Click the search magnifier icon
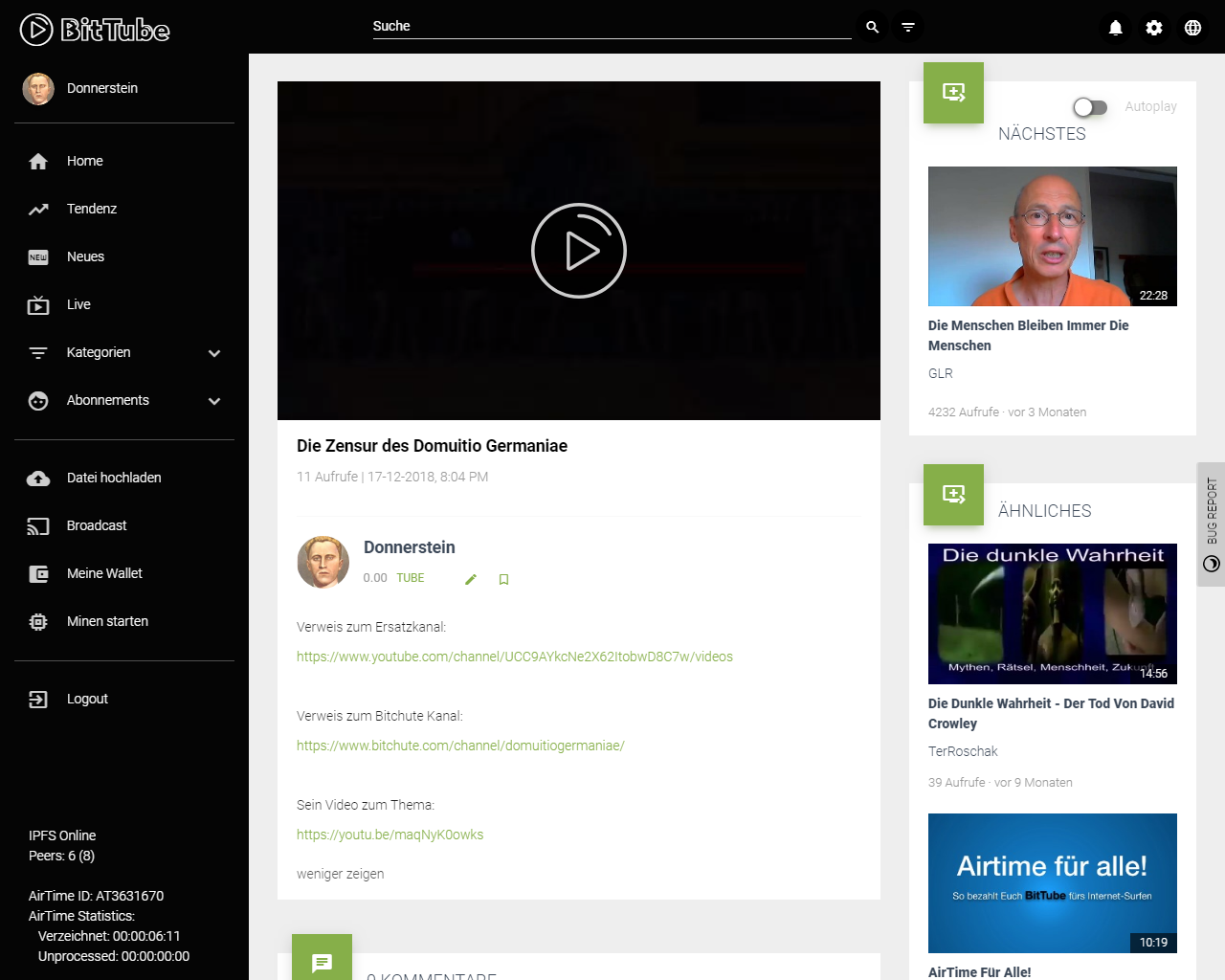 (x=873, y=27)
